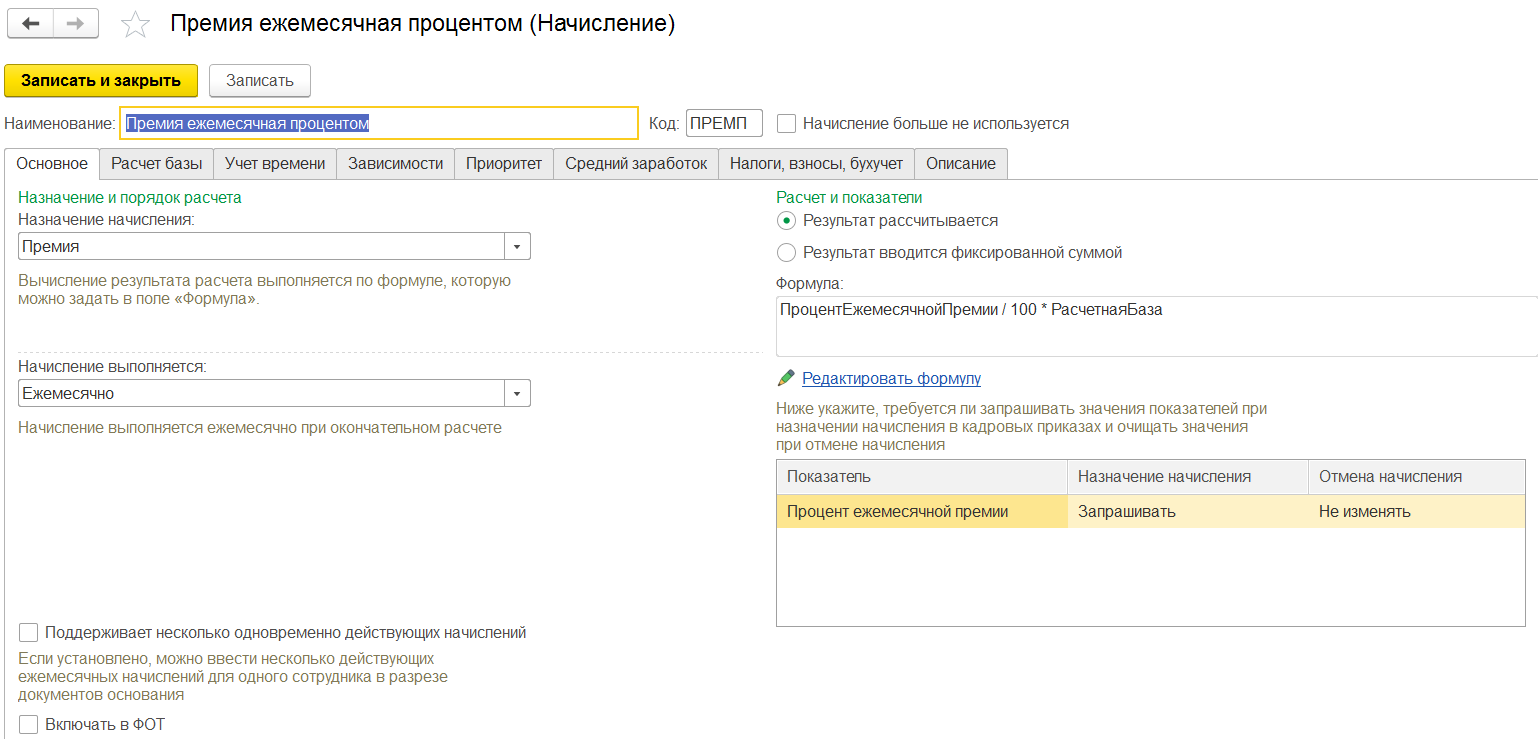Enable 'Включать в ФОТ' checkbox
The width and height of the screenshot is (1538, 739).
click(x=29, y=724)
